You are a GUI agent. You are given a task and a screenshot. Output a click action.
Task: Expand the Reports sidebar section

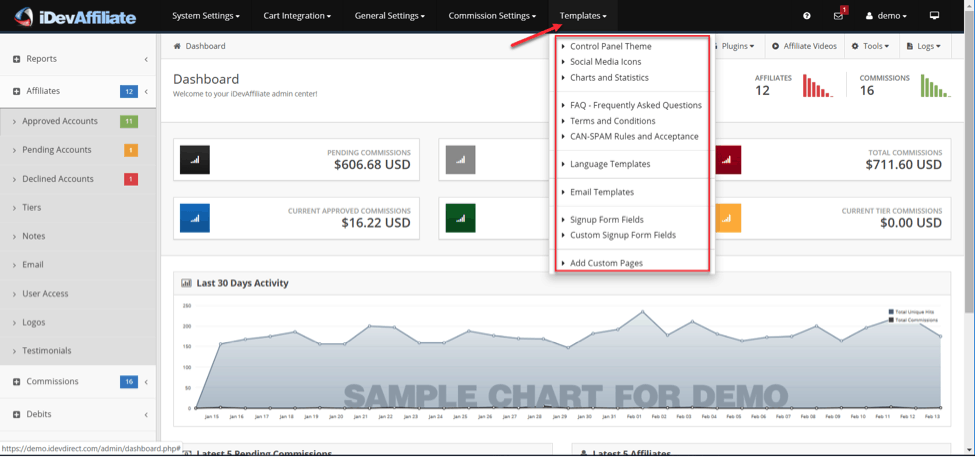pyautogui.click(x=78, y=59)
